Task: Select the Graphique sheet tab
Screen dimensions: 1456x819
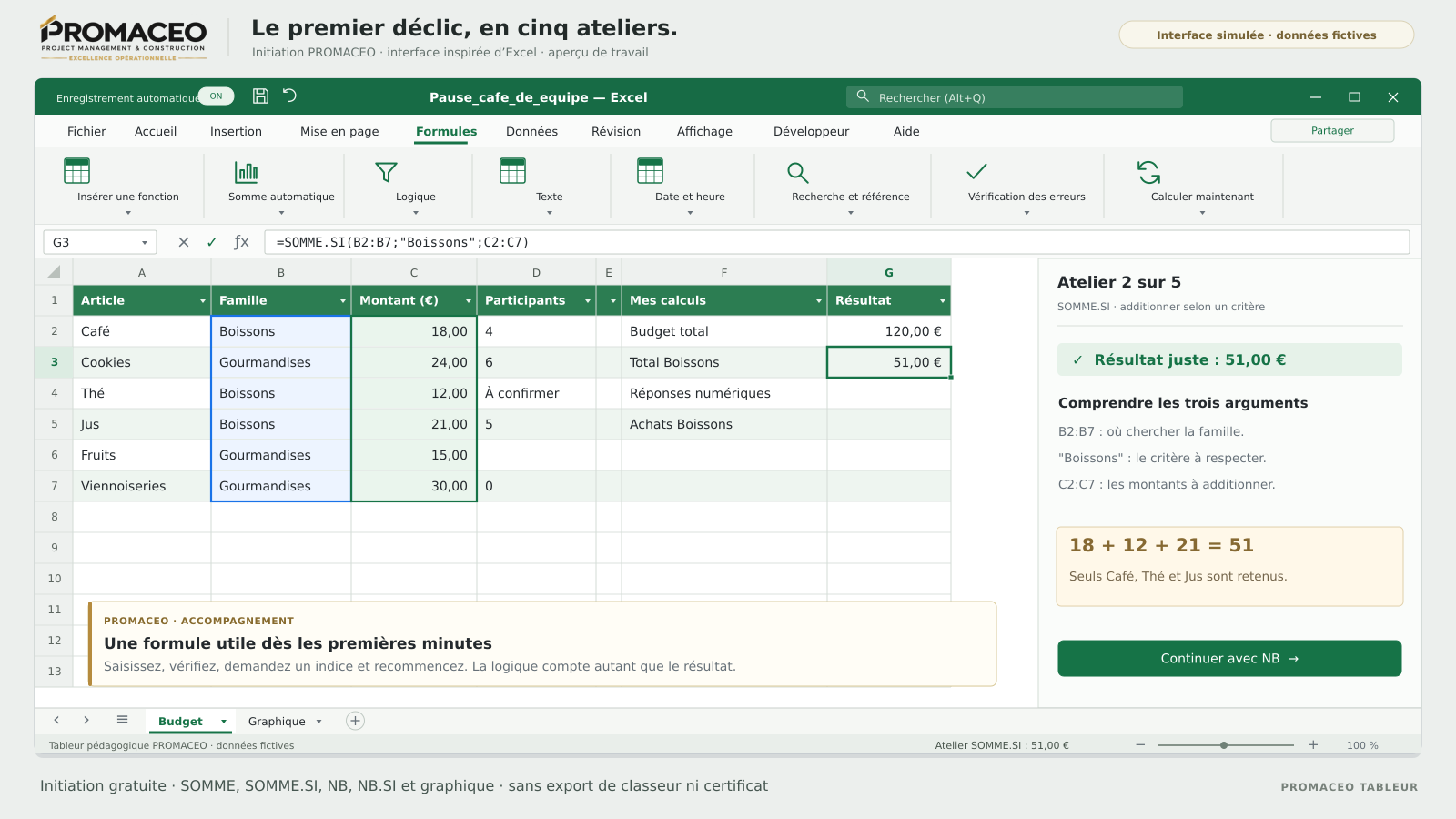Action: coord(277,722)
